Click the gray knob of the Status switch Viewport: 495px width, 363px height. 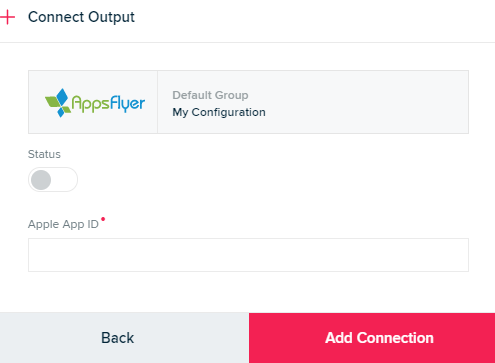(41, 180)
